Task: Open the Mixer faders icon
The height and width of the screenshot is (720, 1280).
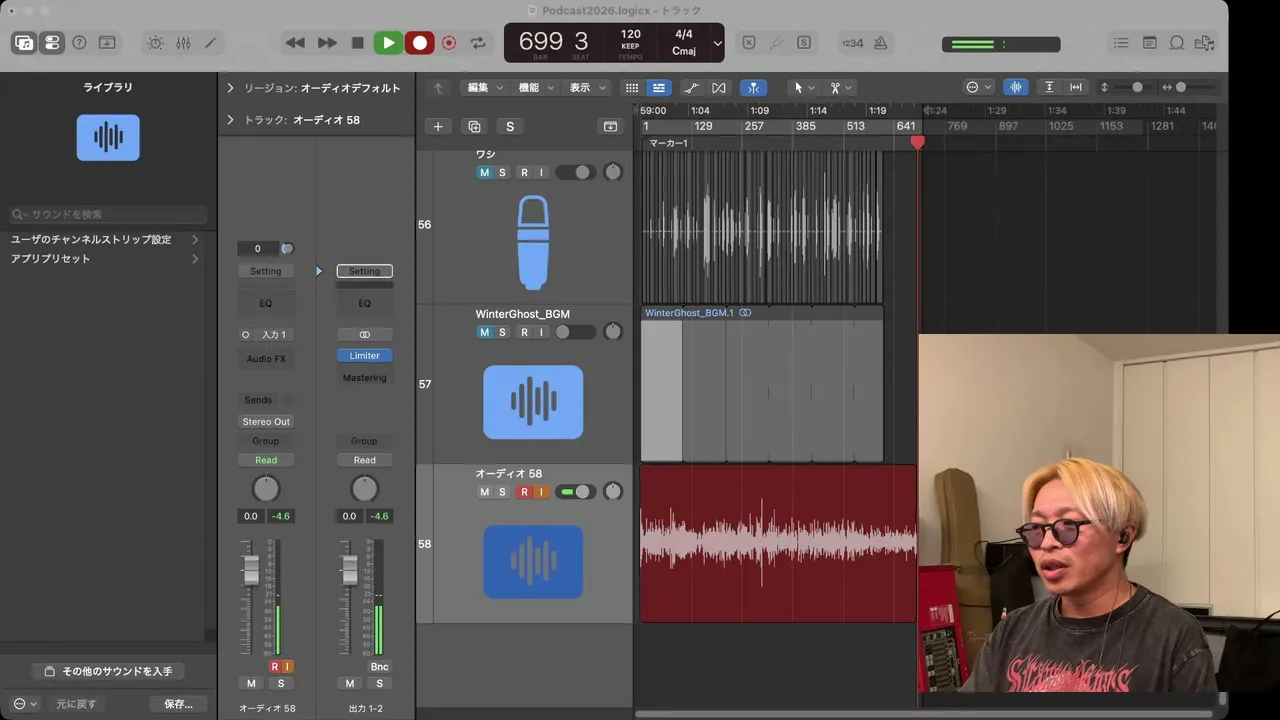Action: pos(183,43)
